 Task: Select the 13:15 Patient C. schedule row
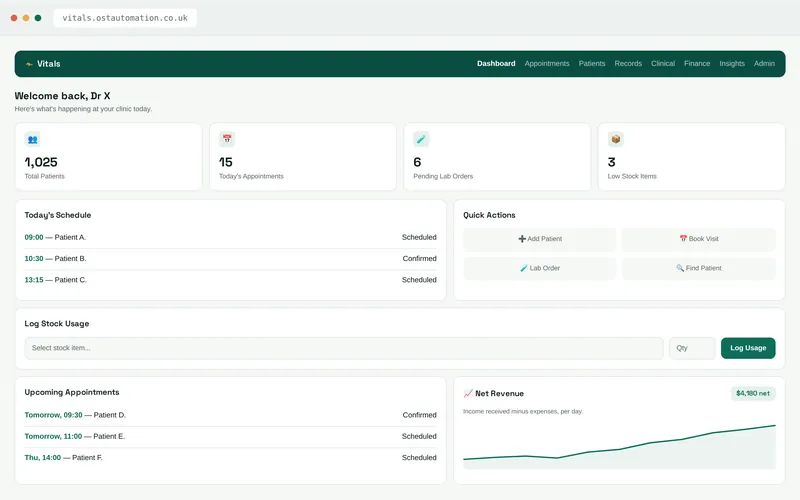(x=231, y=280)
